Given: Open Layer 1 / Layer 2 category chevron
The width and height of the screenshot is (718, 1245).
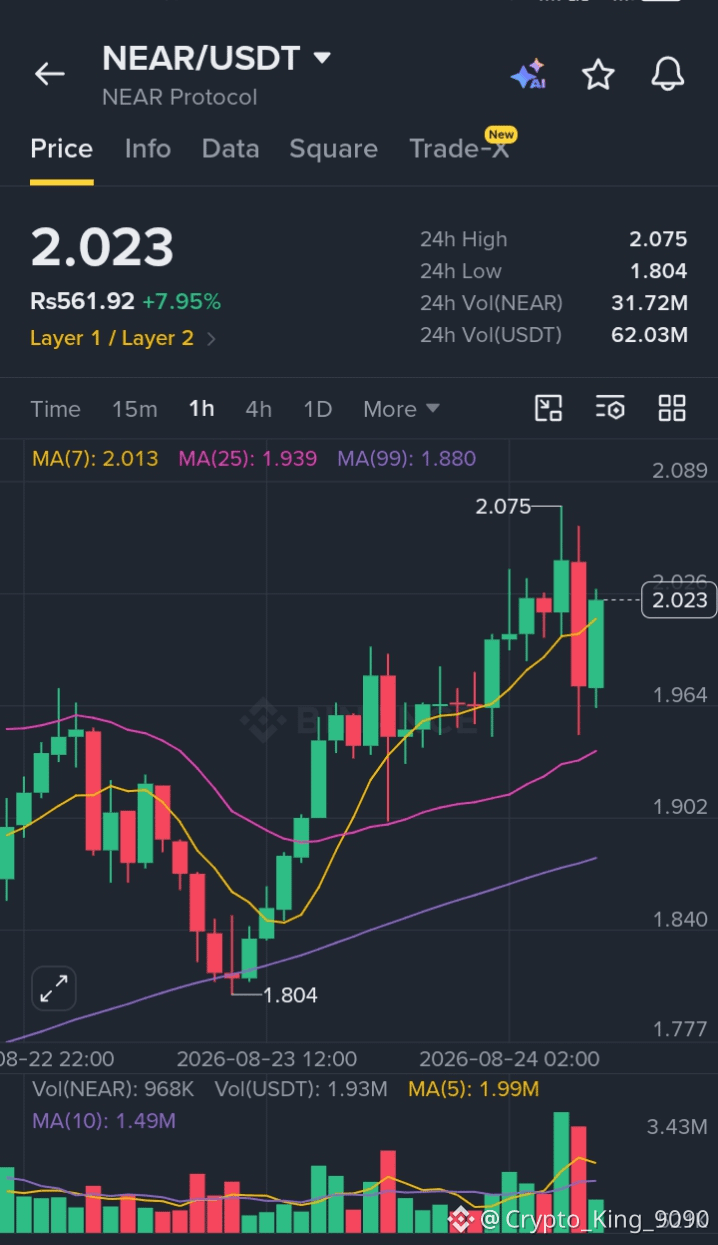Looking at the screenshot, I should click(211, 339).
